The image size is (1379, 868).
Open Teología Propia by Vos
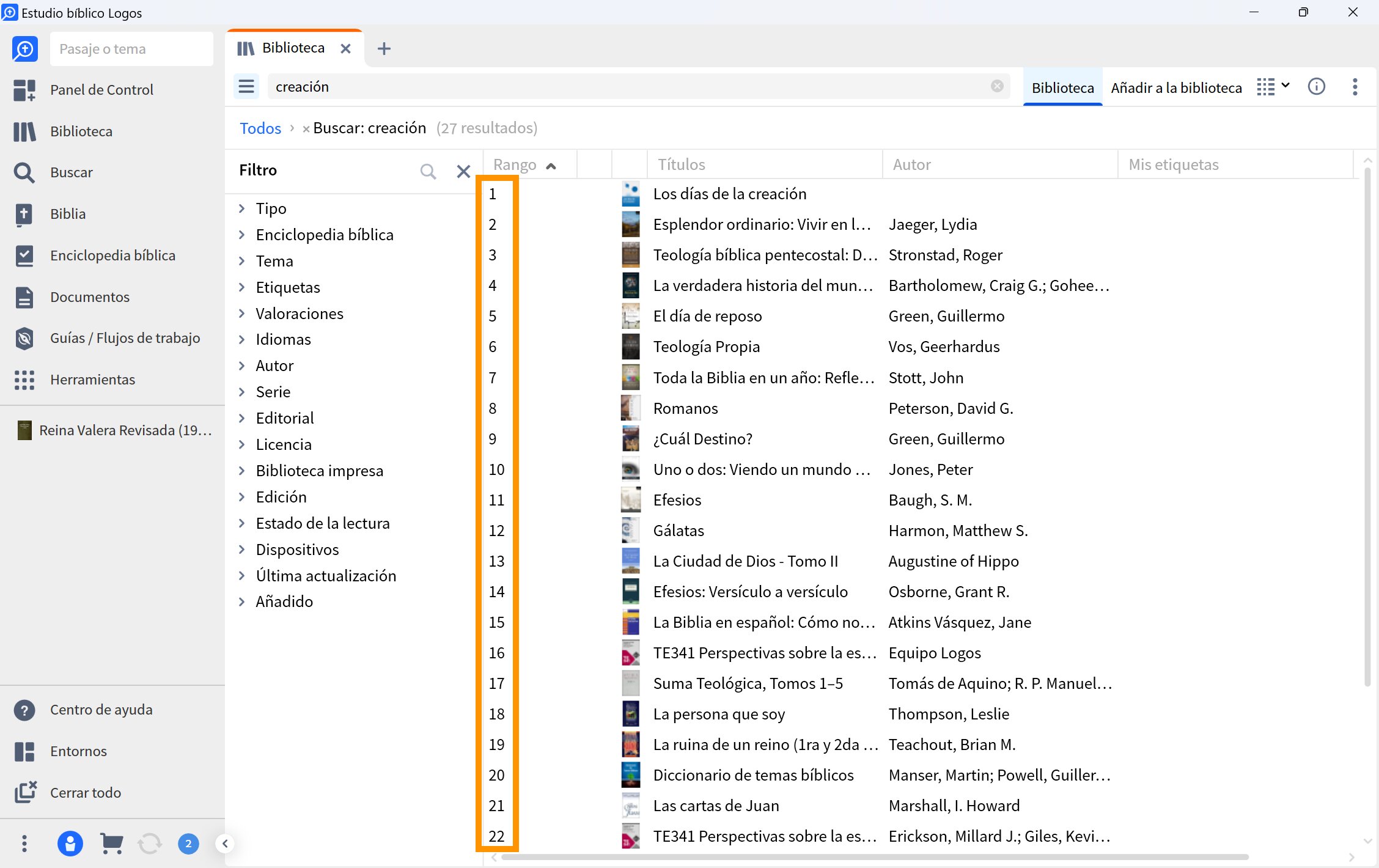pos(707,347)
